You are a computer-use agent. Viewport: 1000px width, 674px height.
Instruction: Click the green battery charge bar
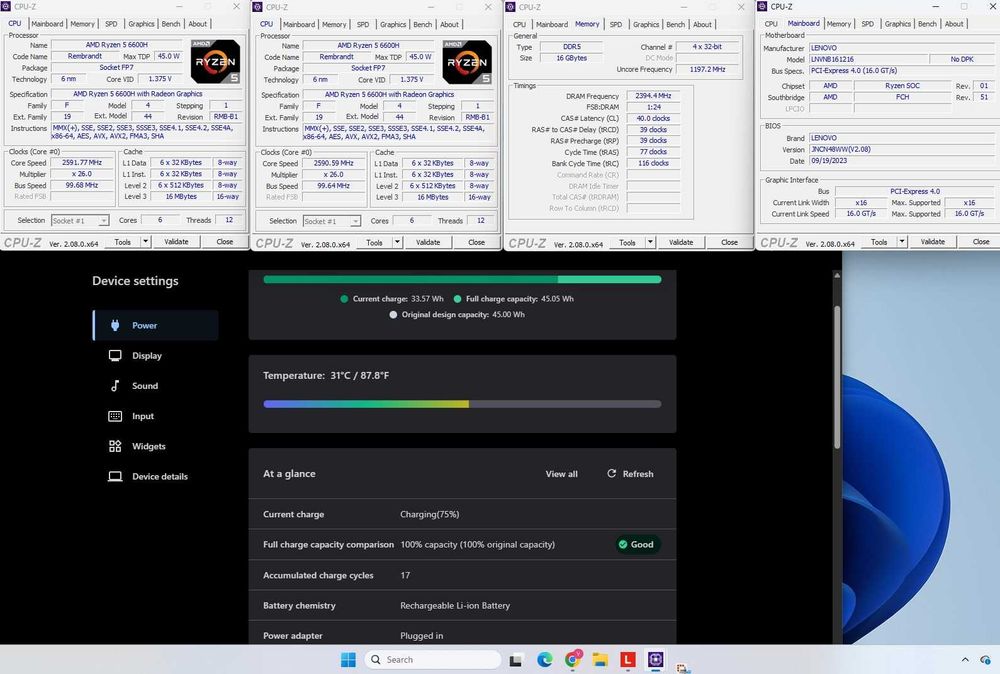click(x=462, y=279)
